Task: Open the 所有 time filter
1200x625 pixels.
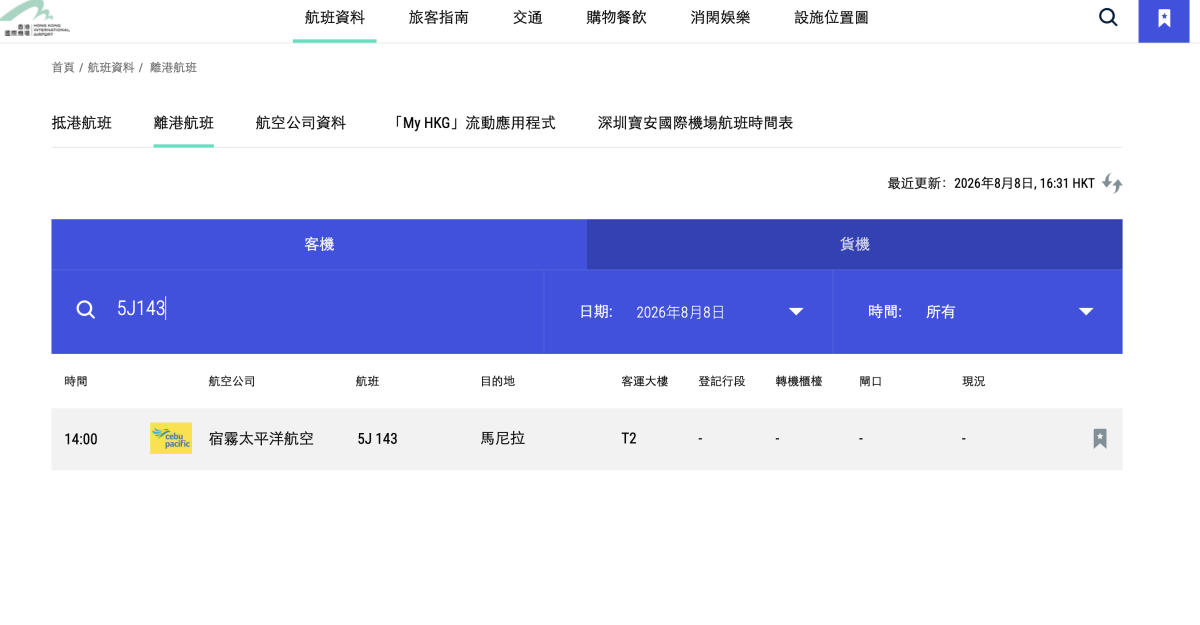Action: click(978, 312)
